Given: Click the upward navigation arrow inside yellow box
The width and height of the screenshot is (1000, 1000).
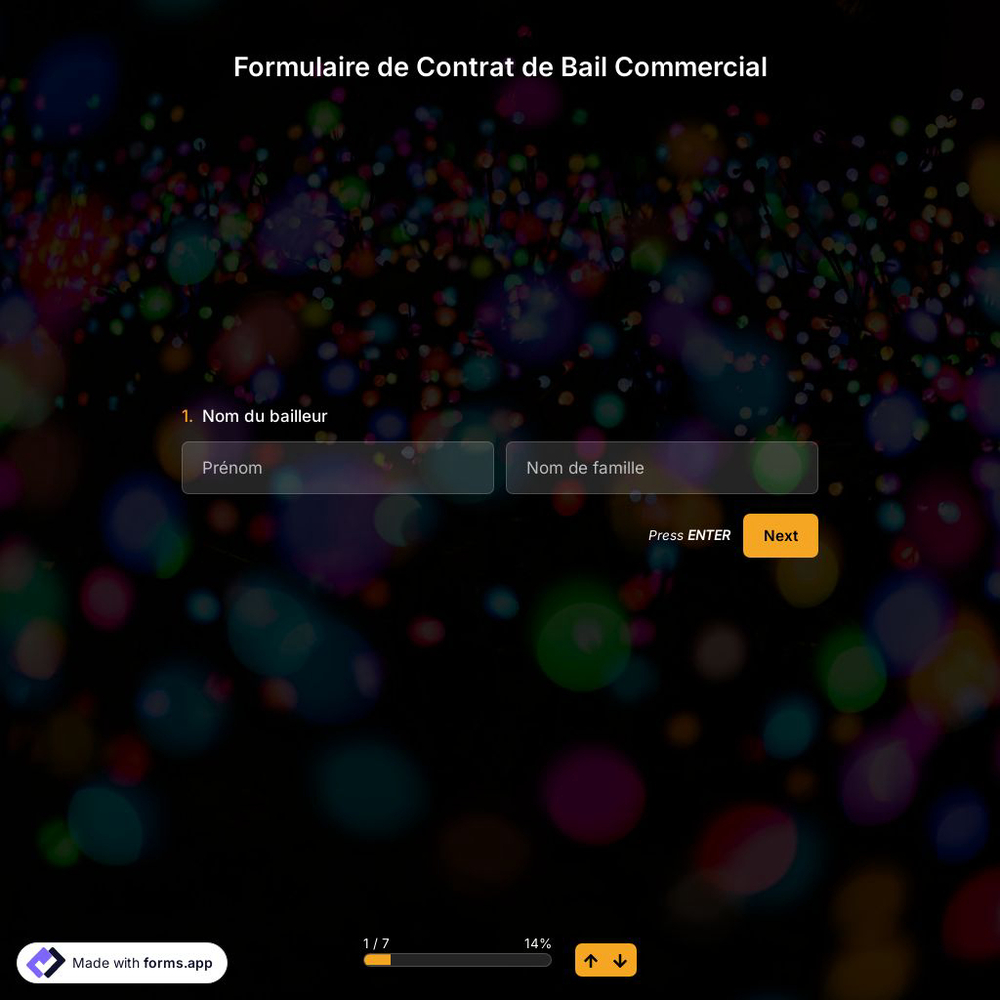Looking at the screenshot, I should tap(591, 960).
